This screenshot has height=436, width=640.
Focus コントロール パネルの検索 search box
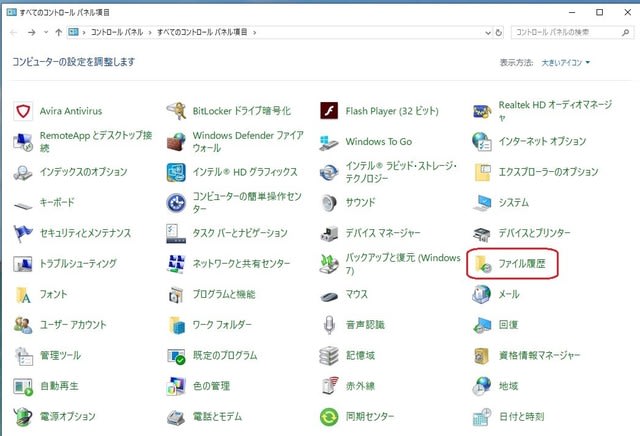pos(572,32)
